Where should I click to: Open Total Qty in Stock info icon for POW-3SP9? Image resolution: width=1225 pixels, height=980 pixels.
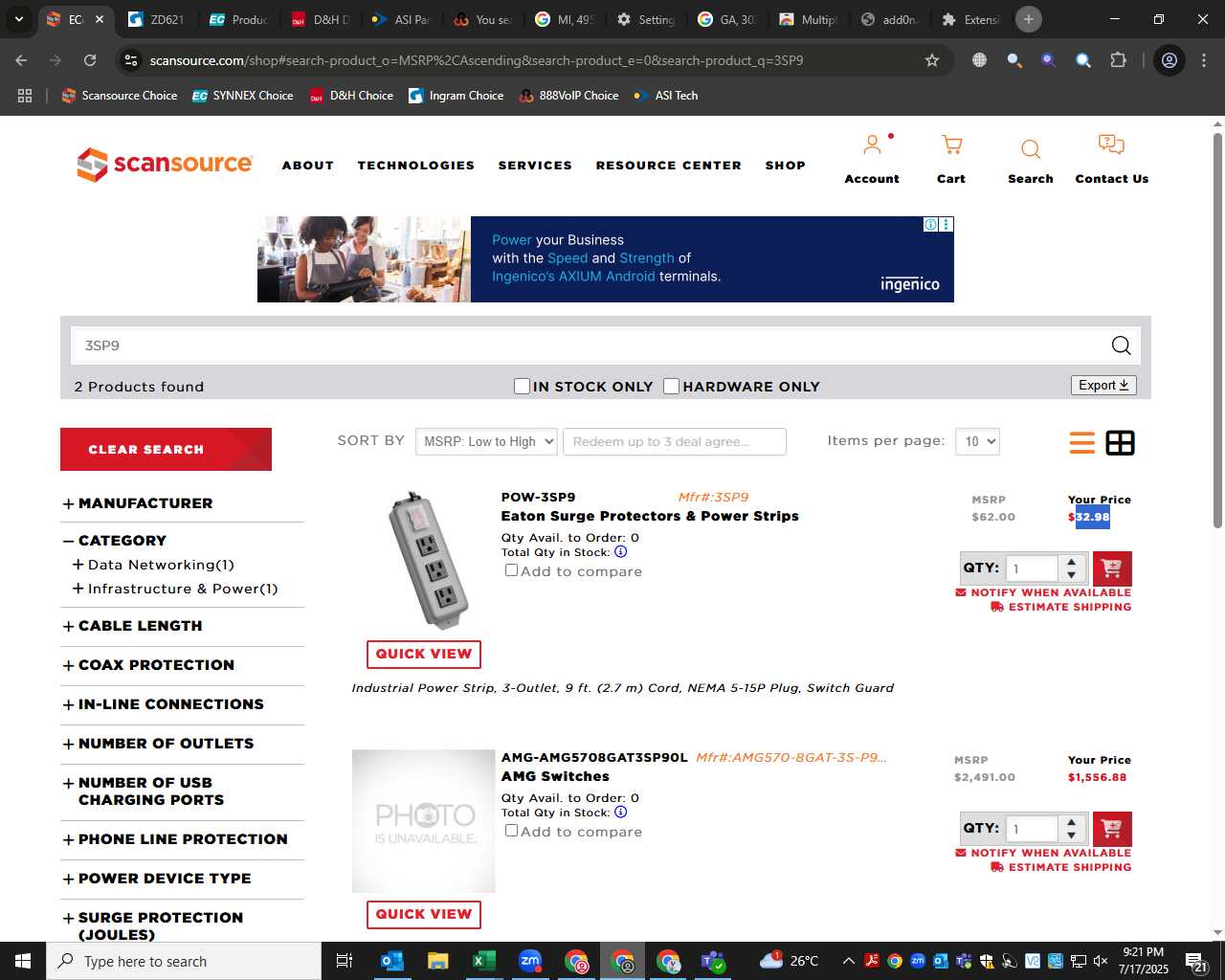point(620,552)
